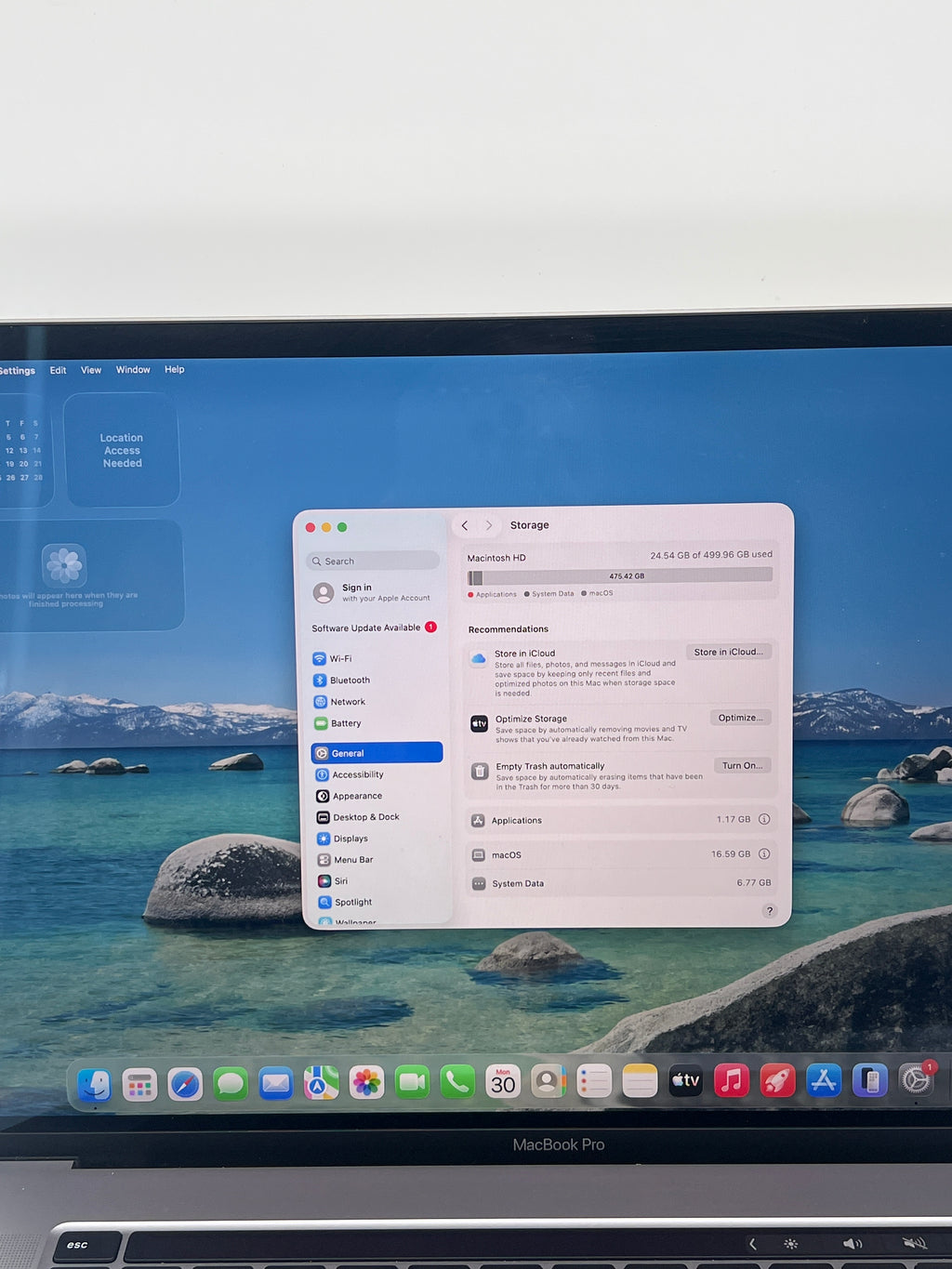Open FaceTime from the Dock
This screenshot has width=952, height=1269.
412,1082
